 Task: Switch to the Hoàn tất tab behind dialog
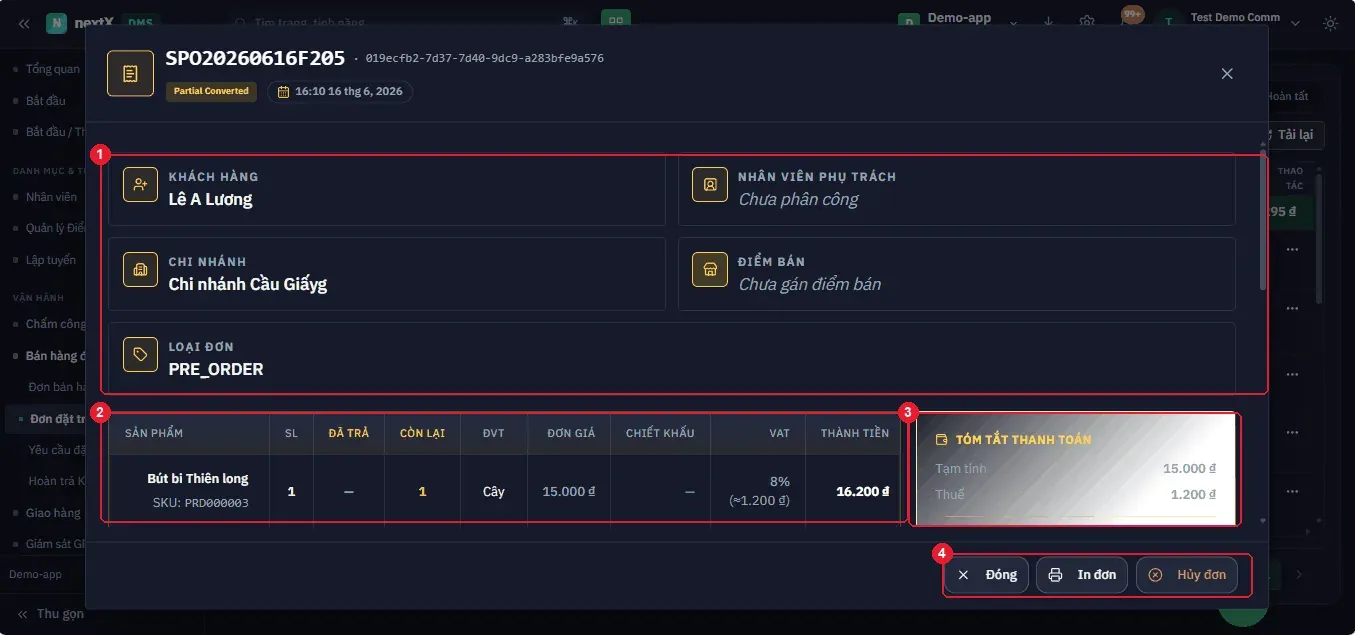click(1287, 96)
